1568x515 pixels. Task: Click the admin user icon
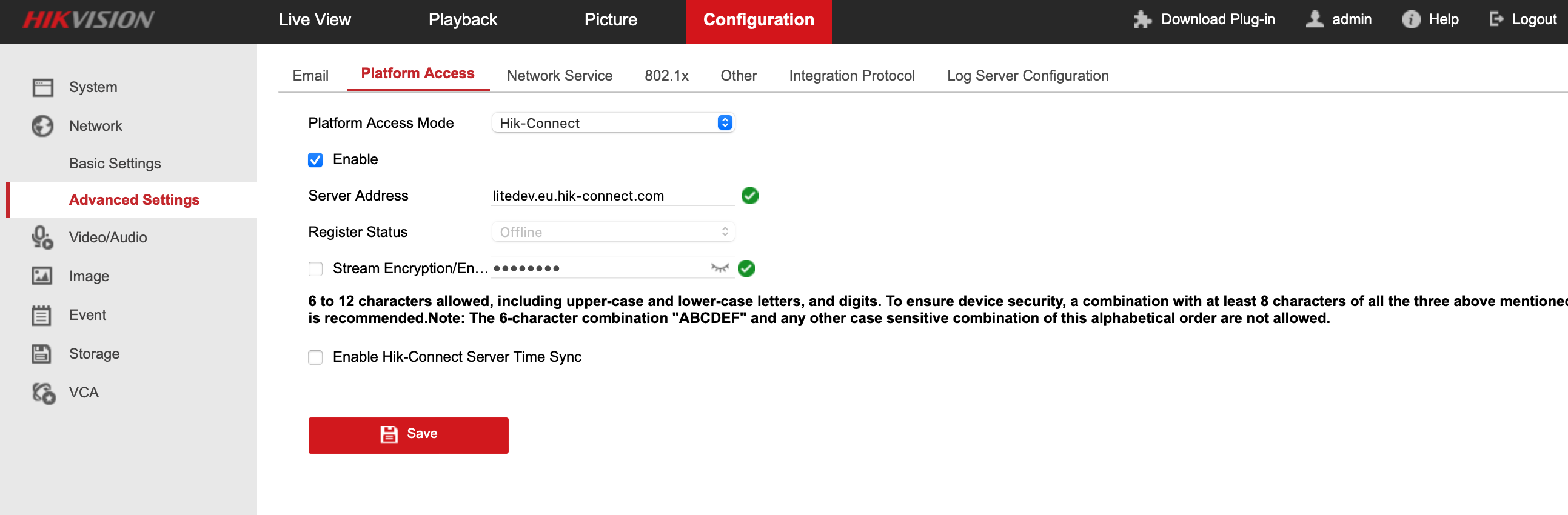click(1315, 19)
